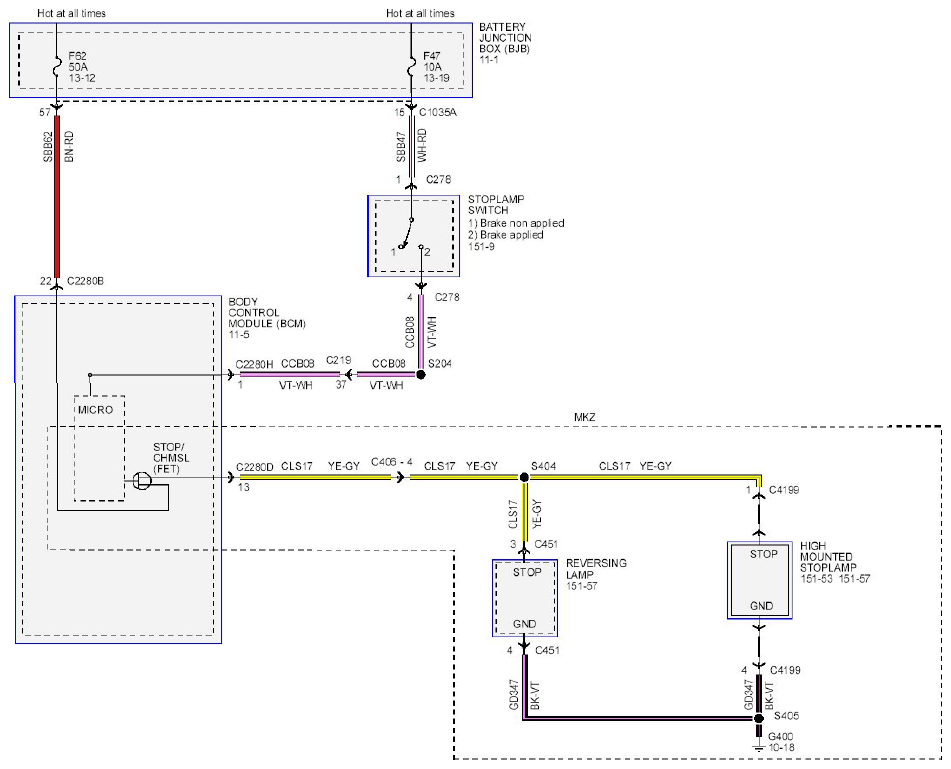Click the '151-9' stoplamp switch reference
Image resolution: width=951 pixels, height=769 pixels.
coord(482,247)
